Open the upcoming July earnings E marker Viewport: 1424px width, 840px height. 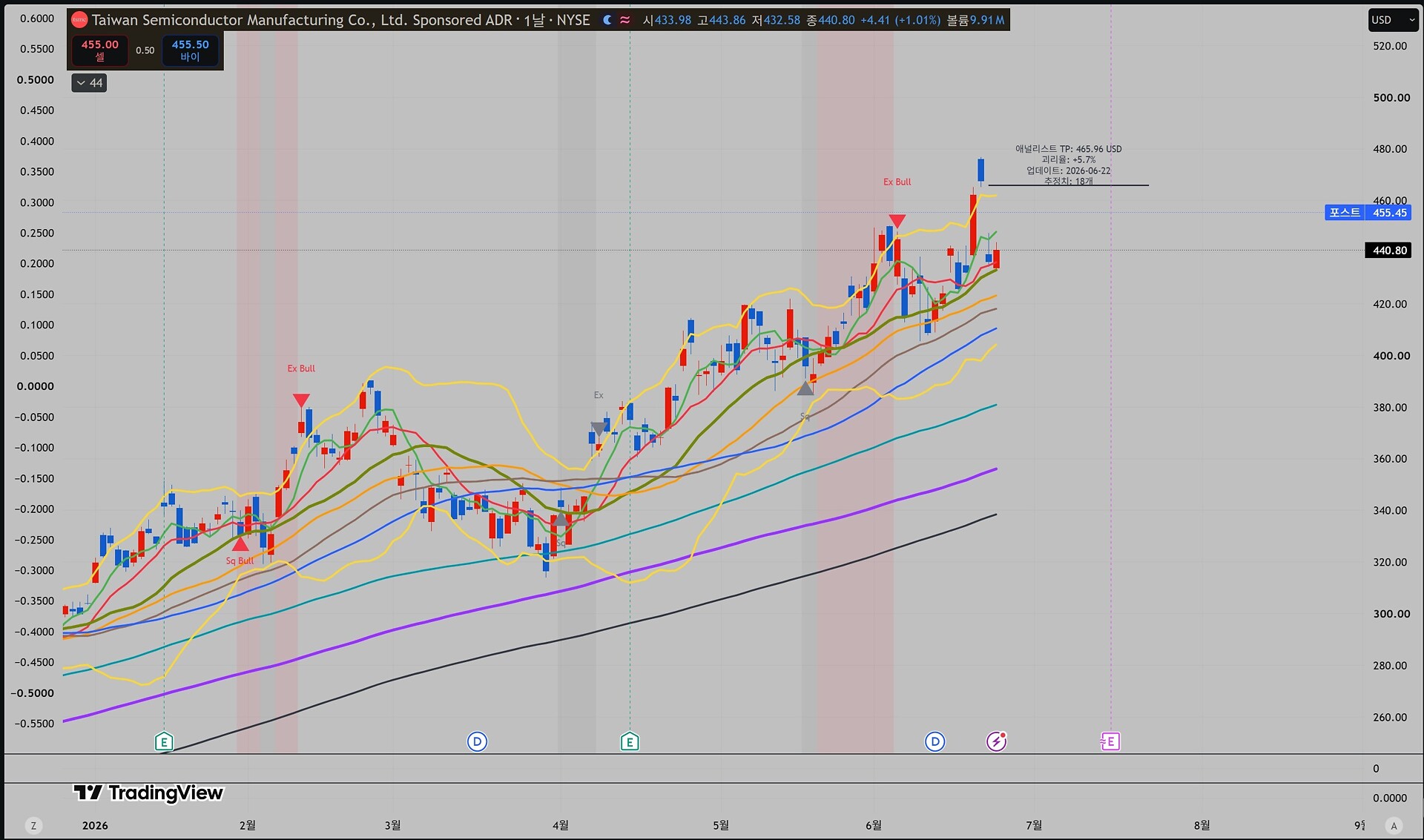click(1110, 741)
